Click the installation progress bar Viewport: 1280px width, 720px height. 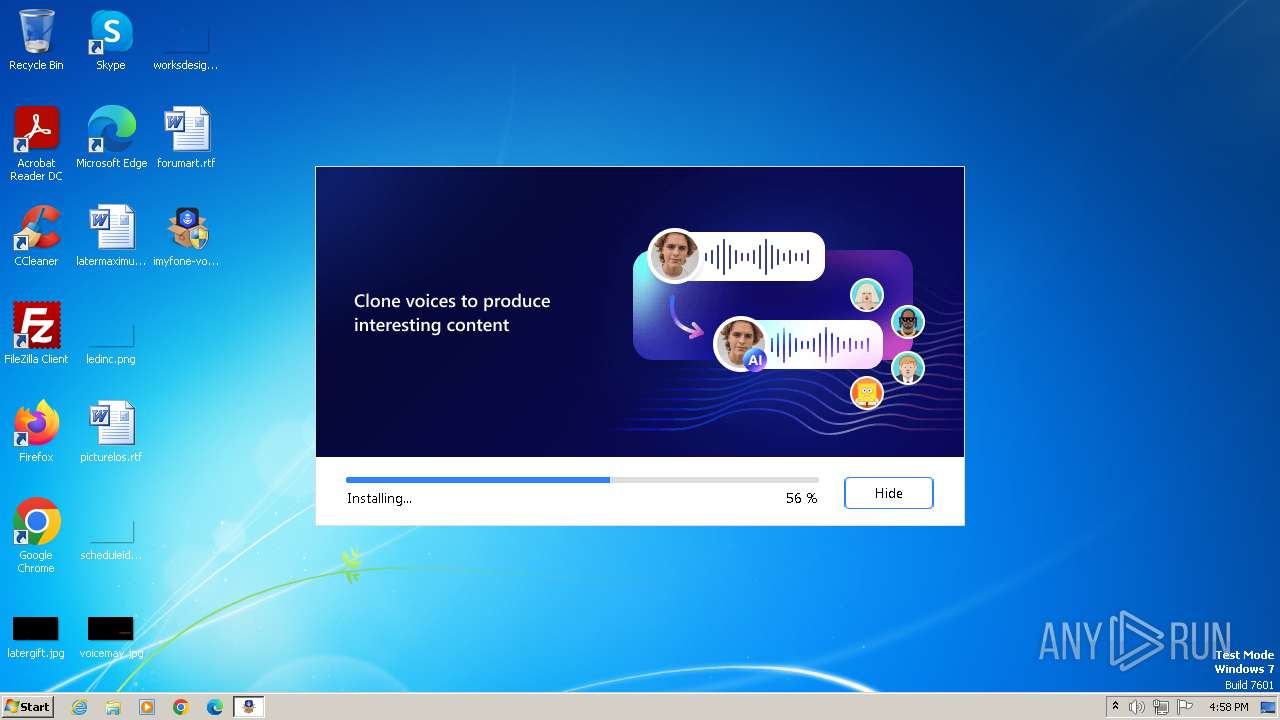click(582, 480)
